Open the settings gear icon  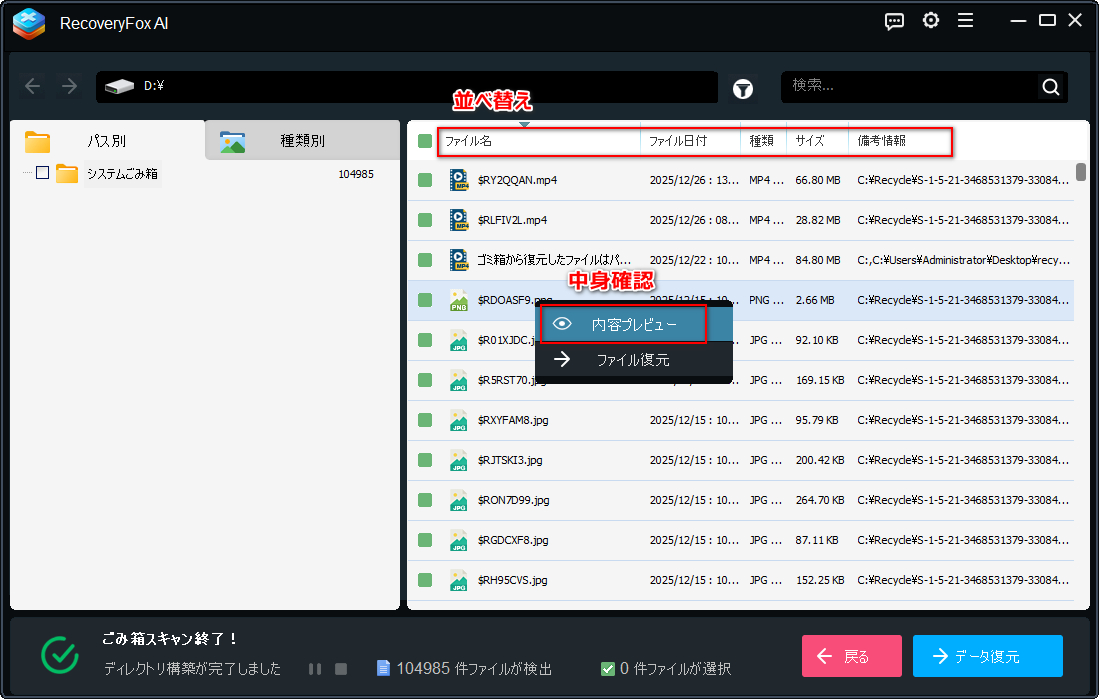pyautogui.click(x=930, y=21)
